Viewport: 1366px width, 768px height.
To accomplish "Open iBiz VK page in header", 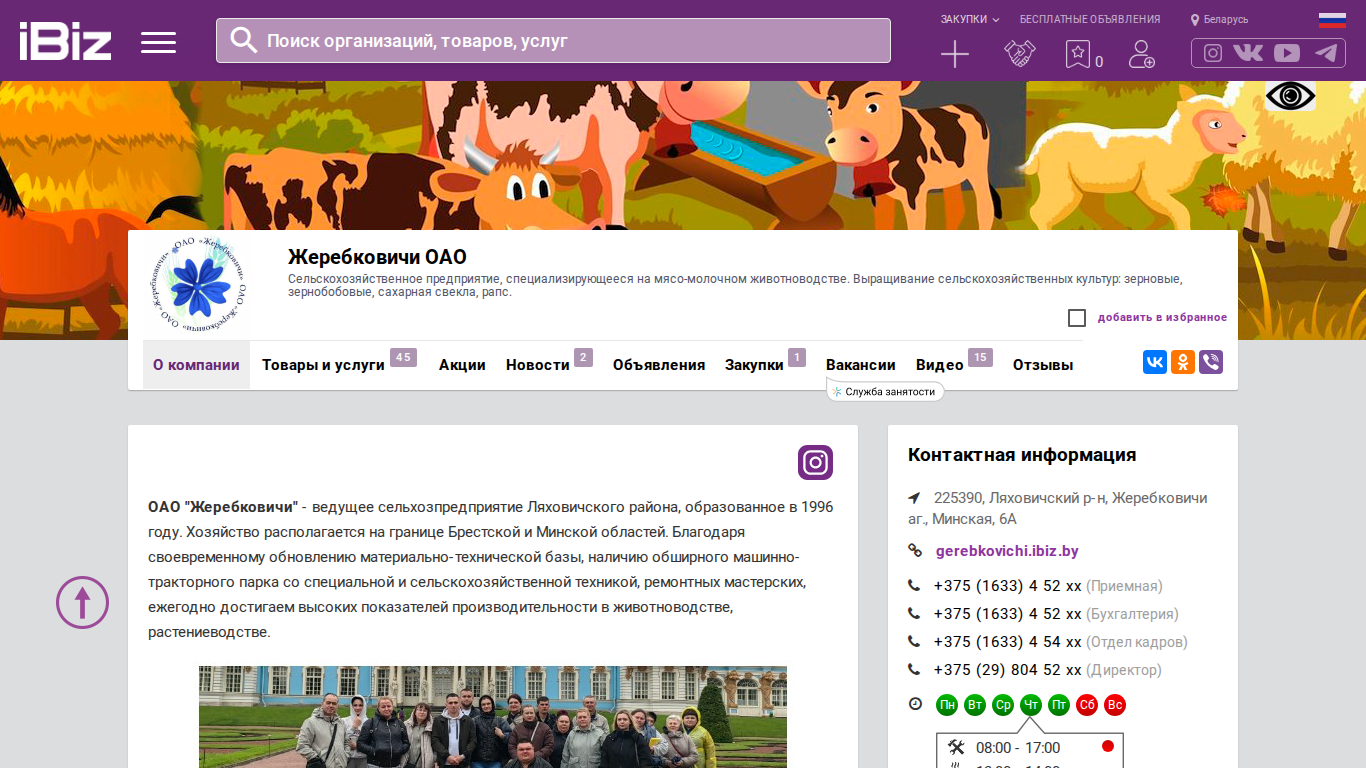I will click(x=1248, y=53).
